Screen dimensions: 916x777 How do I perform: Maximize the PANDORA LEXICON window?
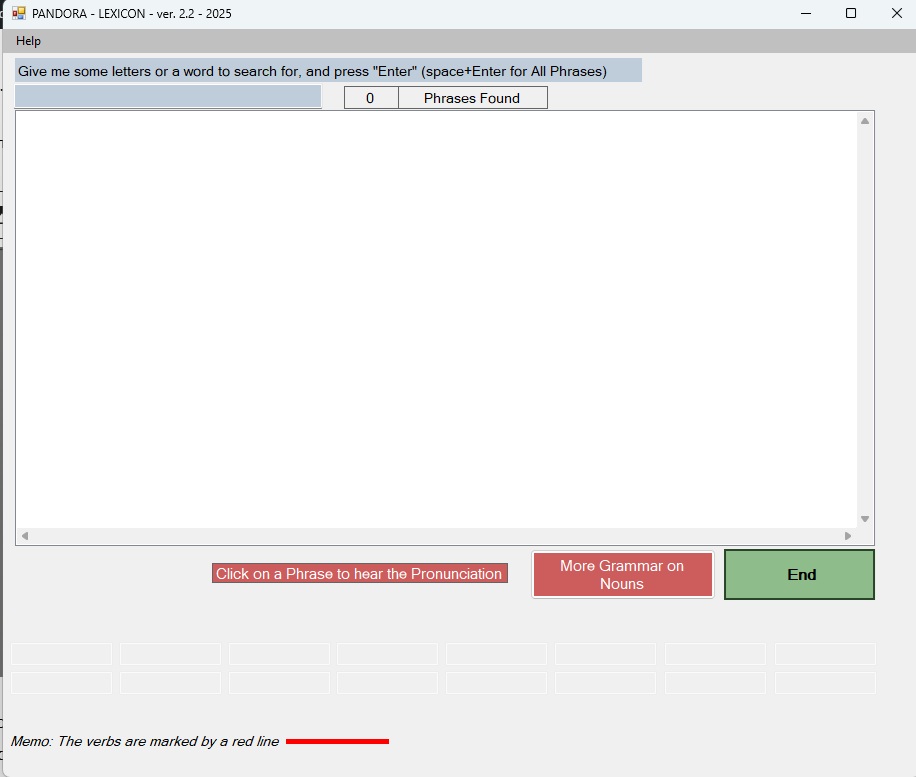pyautogui.click(x=851, y=14)
